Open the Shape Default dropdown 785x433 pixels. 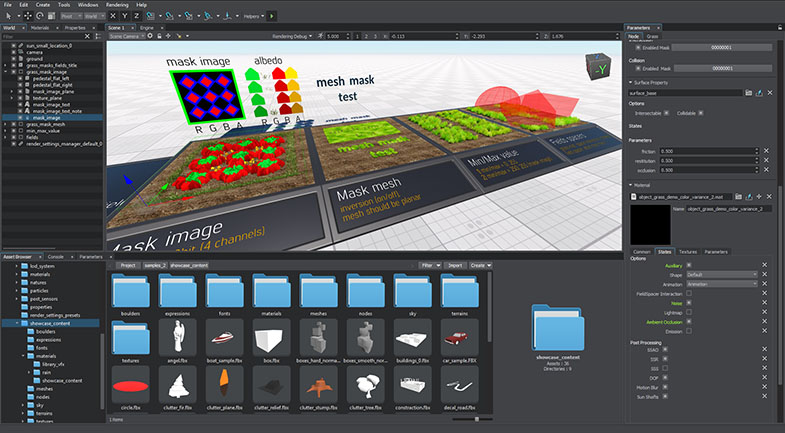[721, 275]
